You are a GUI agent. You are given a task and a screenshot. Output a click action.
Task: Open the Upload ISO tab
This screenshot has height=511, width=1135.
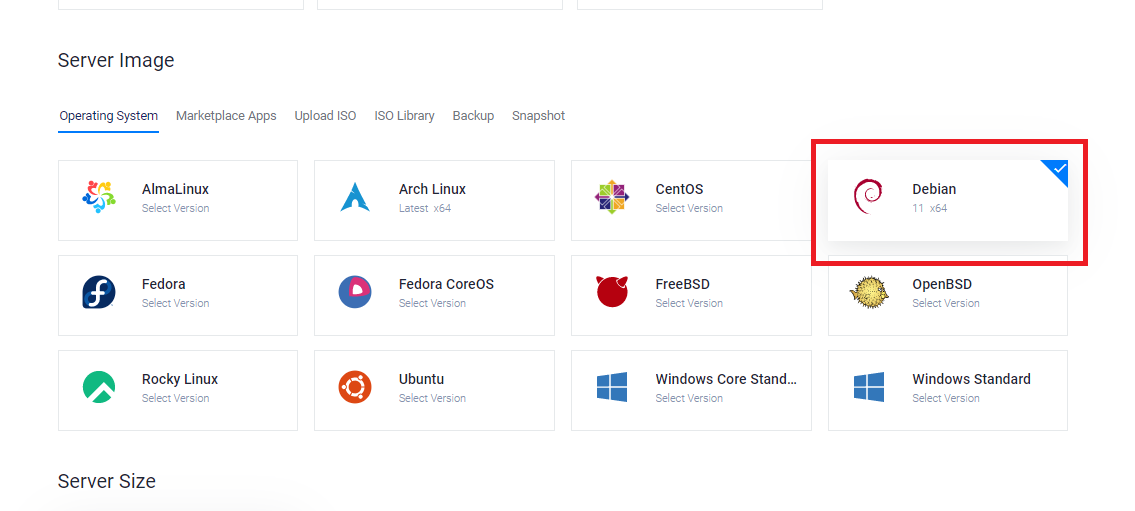325,116
